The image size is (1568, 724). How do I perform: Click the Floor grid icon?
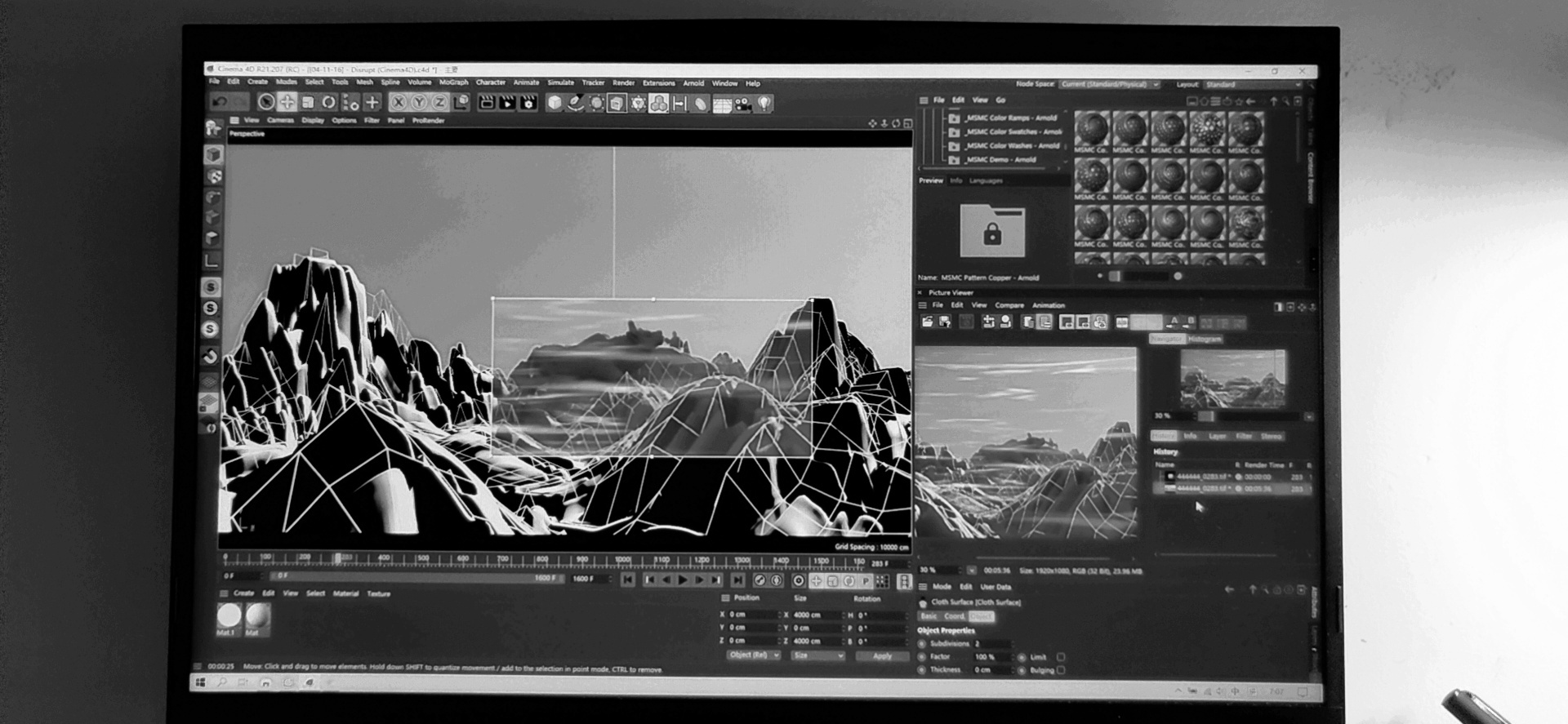coord(722,104)
